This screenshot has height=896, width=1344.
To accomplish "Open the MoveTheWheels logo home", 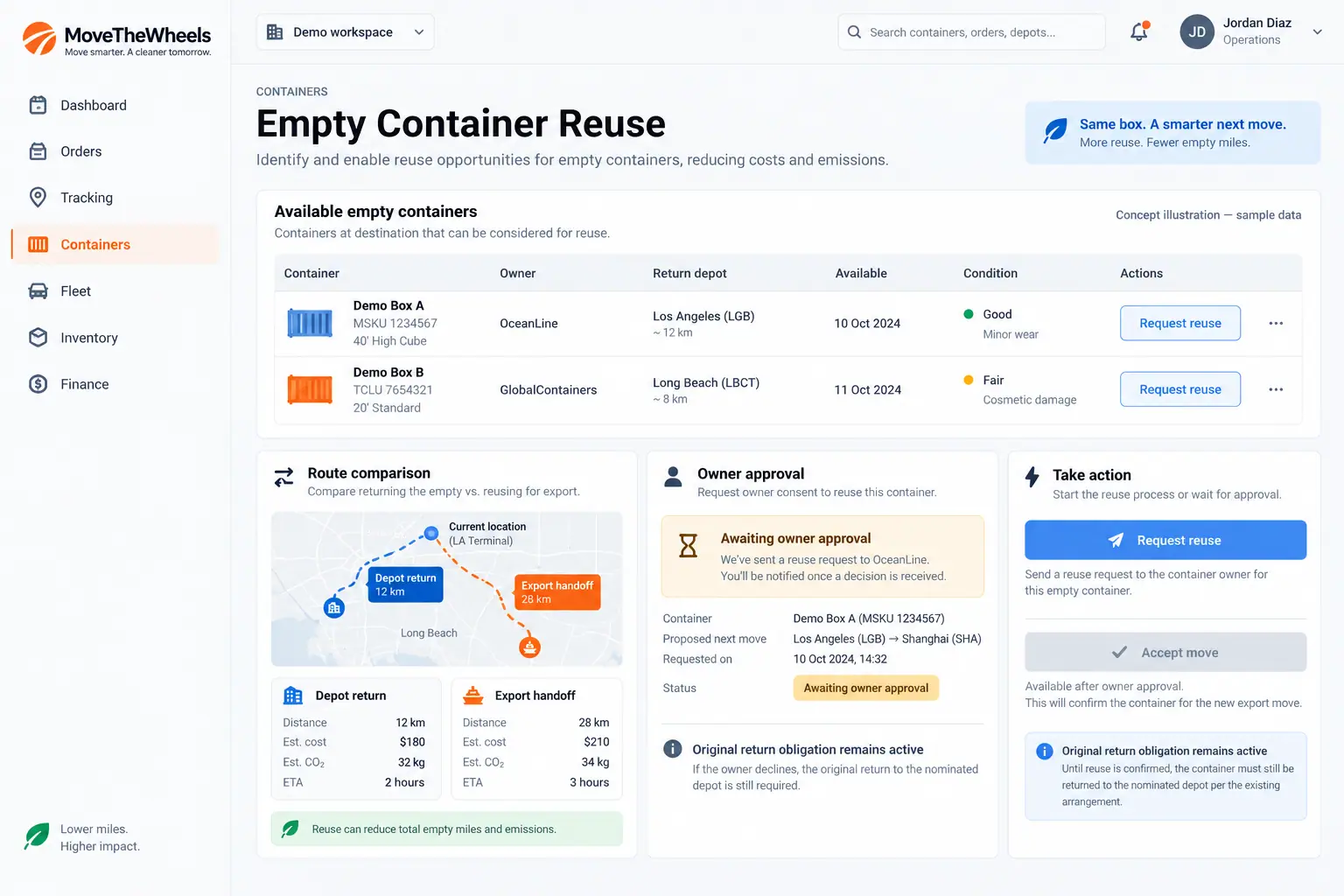I will pyautogui.click(x=116, y=39).
